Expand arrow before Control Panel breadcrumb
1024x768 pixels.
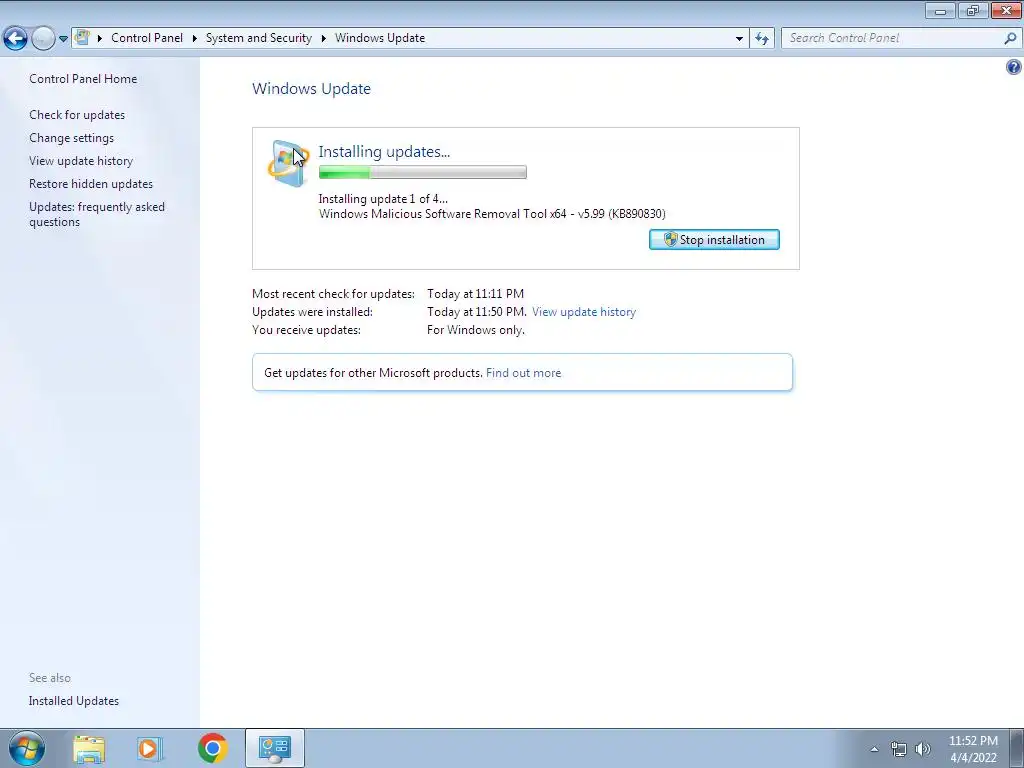pos(100,38)
